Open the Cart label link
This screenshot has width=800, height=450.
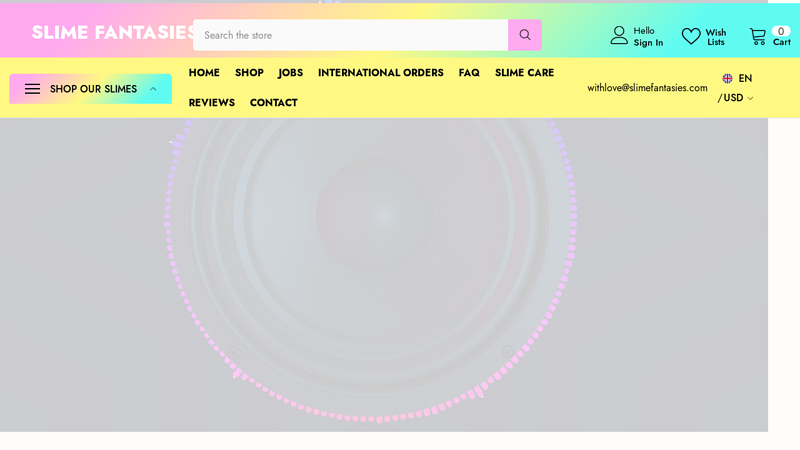(x=781, y=42)
